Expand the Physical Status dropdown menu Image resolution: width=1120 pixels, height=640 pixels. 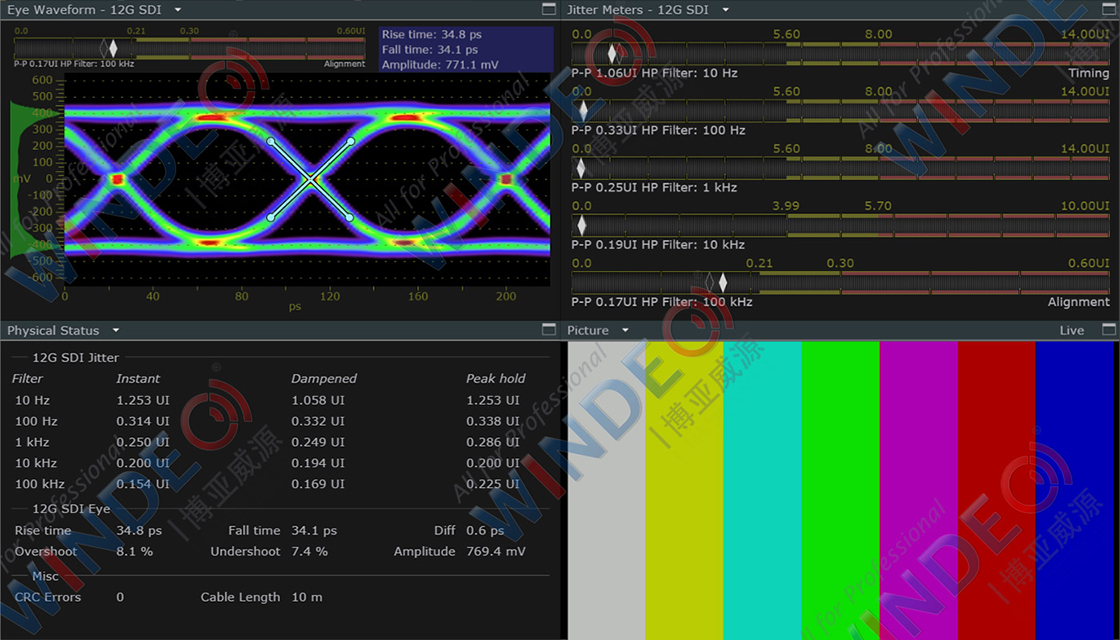116,330
